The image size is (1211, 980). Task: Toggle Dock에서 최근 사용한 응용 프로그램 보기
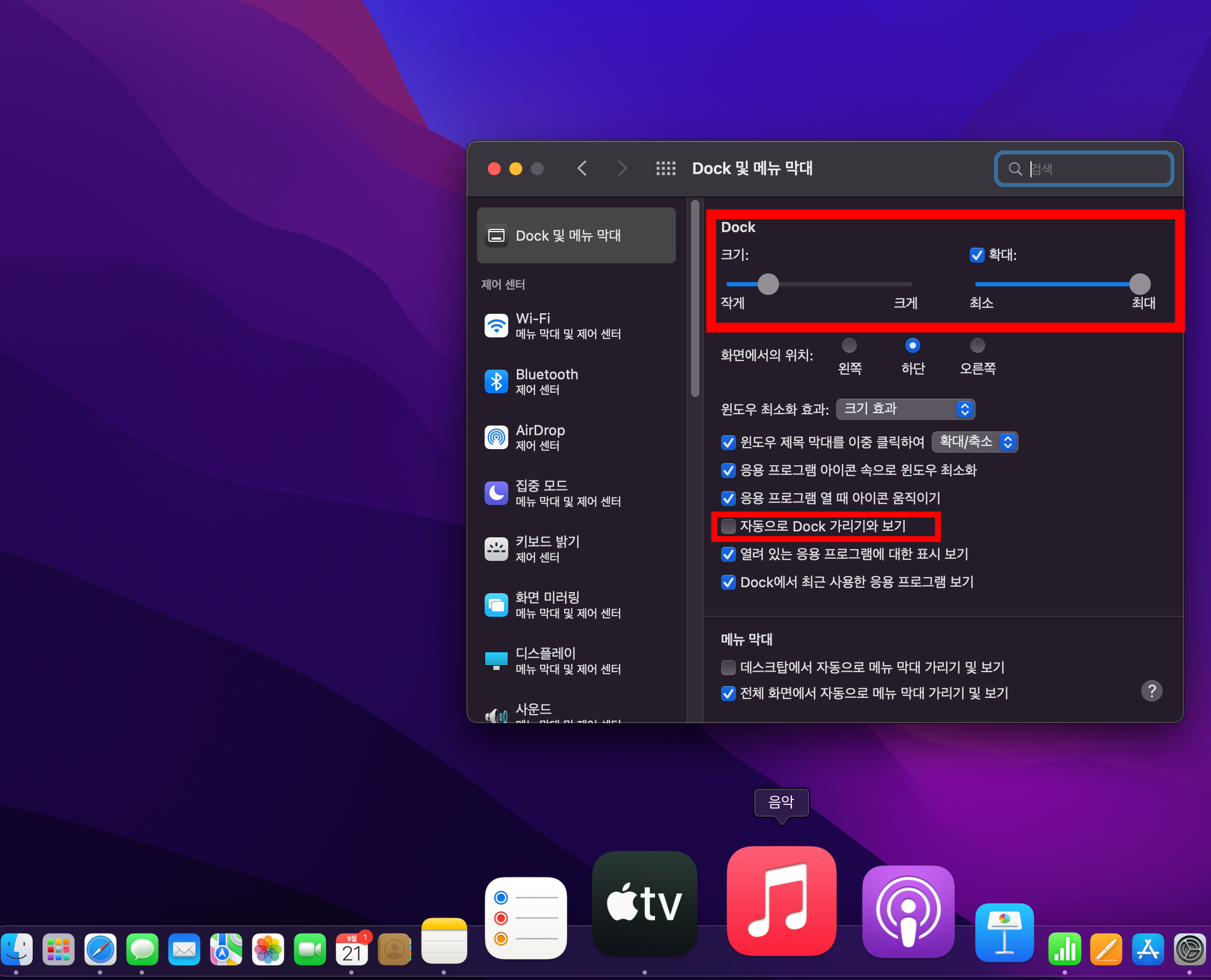pyautogui.click(x=729, y=582)
